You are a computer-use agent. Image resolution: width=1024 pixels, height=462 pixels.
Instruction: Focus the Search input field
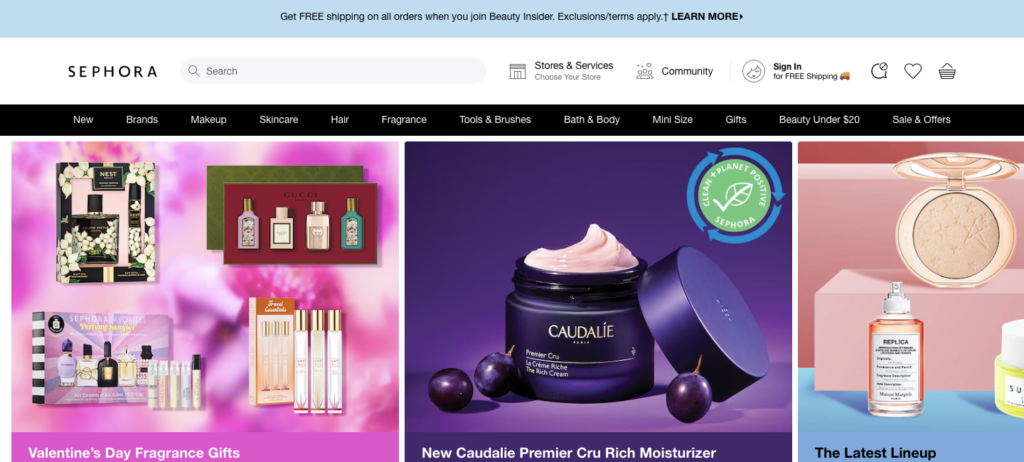(x=333, y=71)
